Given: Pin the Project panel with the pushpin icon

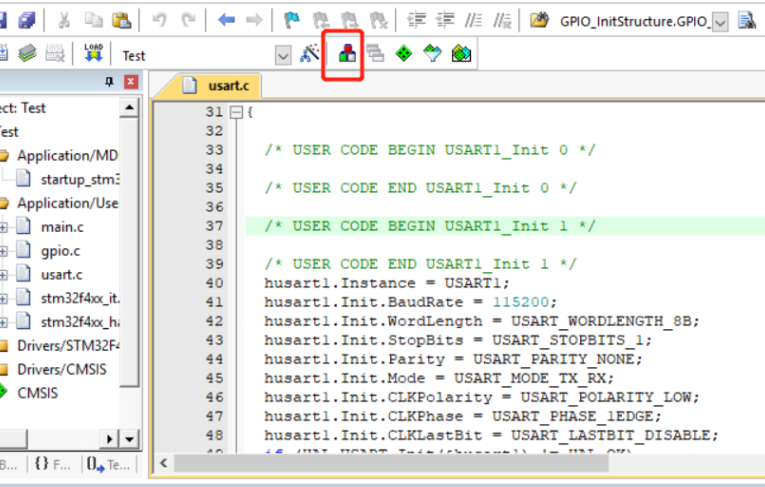Looking at the screenshot, I should click(x=109, y=81).
